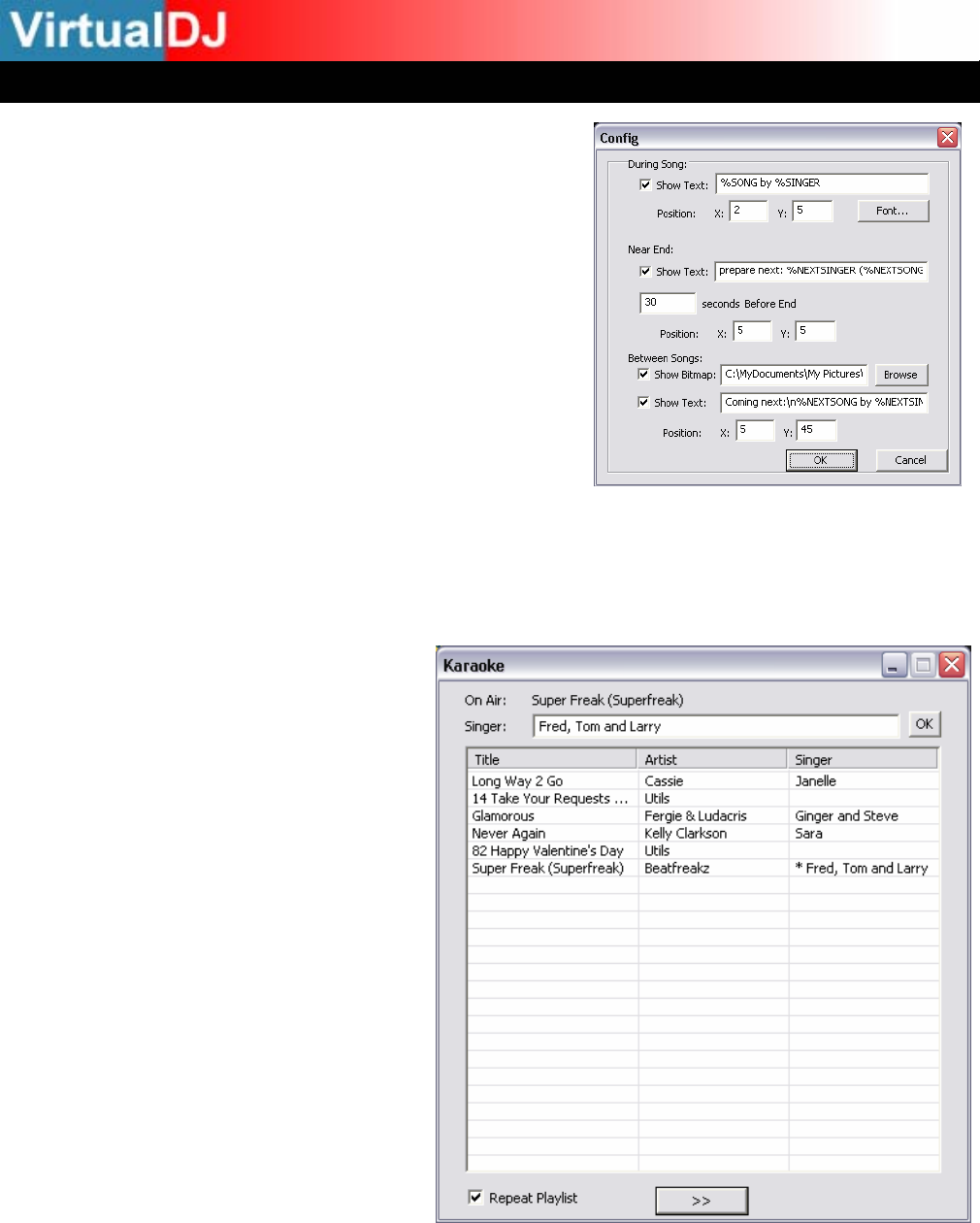Select the Long Way 2 Go row
The height and width of the screenshot is (1223, 980).
click(x=703, y=780)
